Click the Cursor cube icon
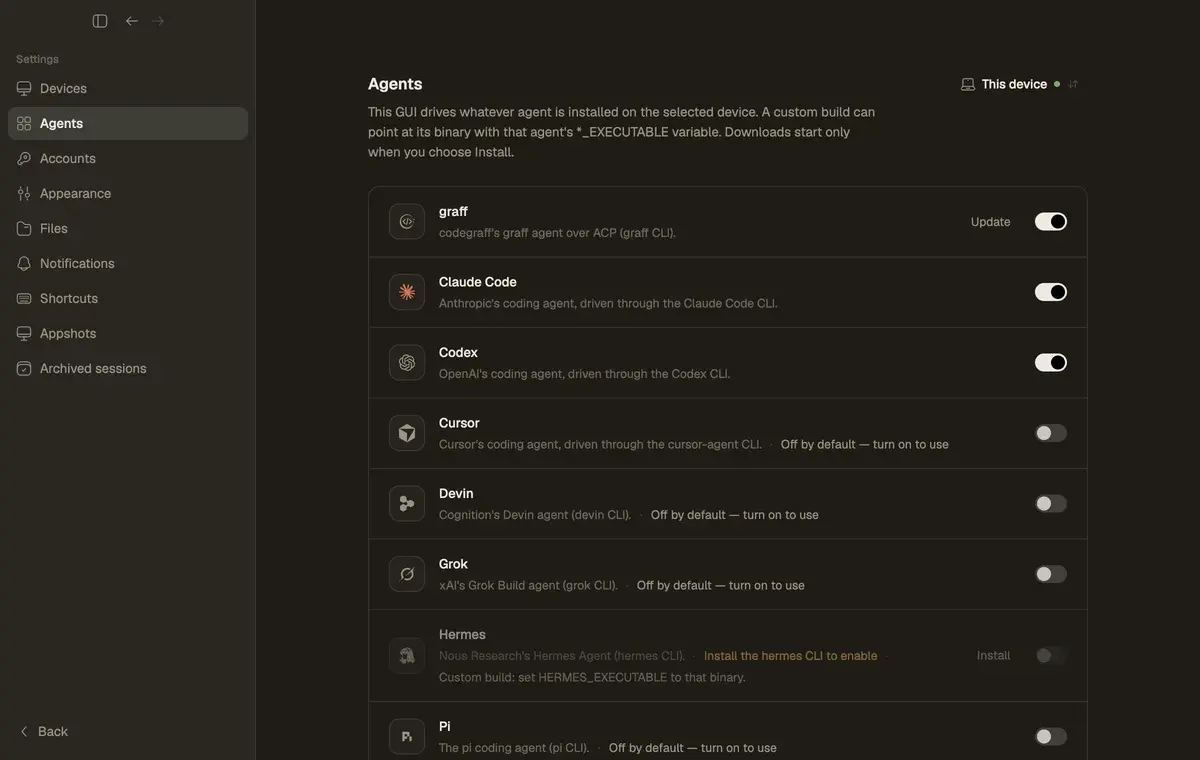 click(407, 433)
